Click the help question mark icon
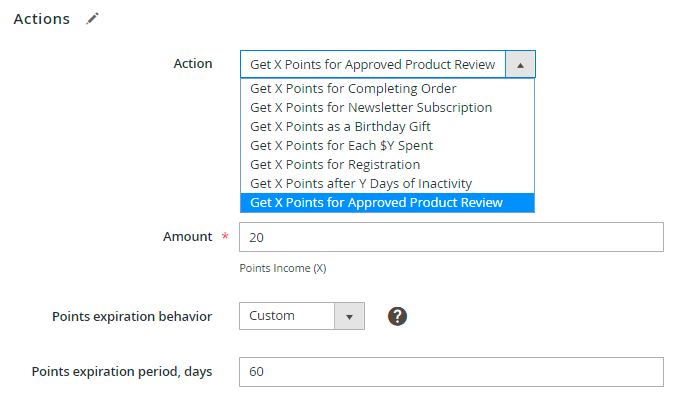 (397, 316)
